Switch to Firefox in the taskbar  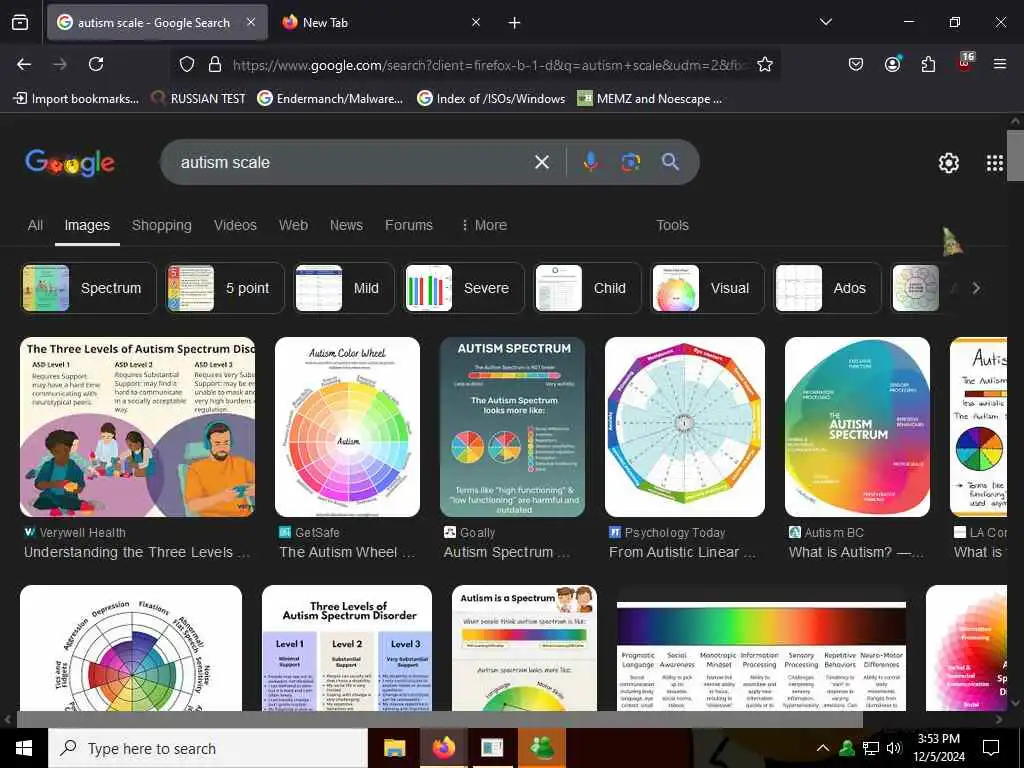click(444, 748)
